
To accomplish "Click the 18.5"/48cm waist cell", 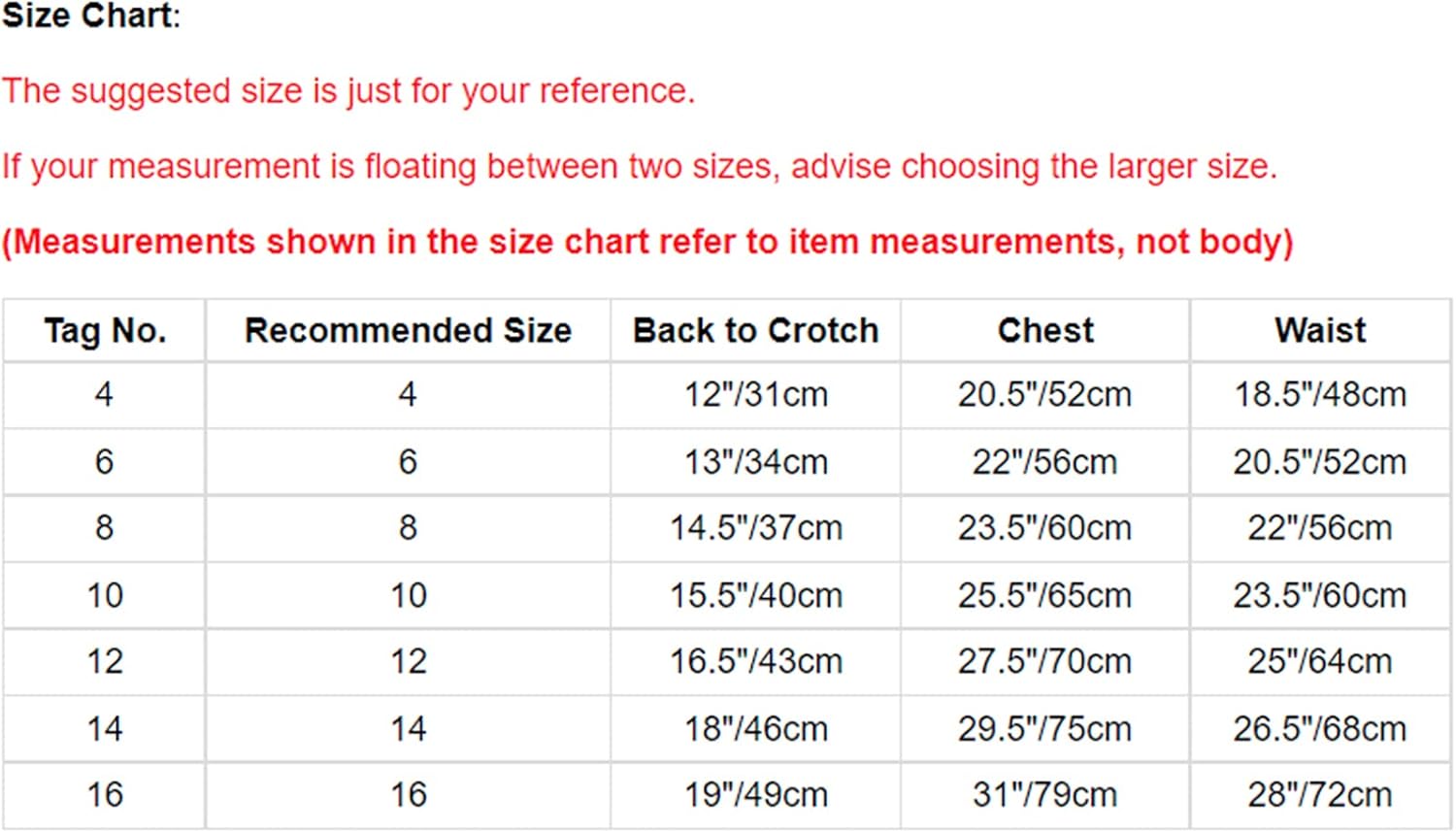I will (1320, 395).
